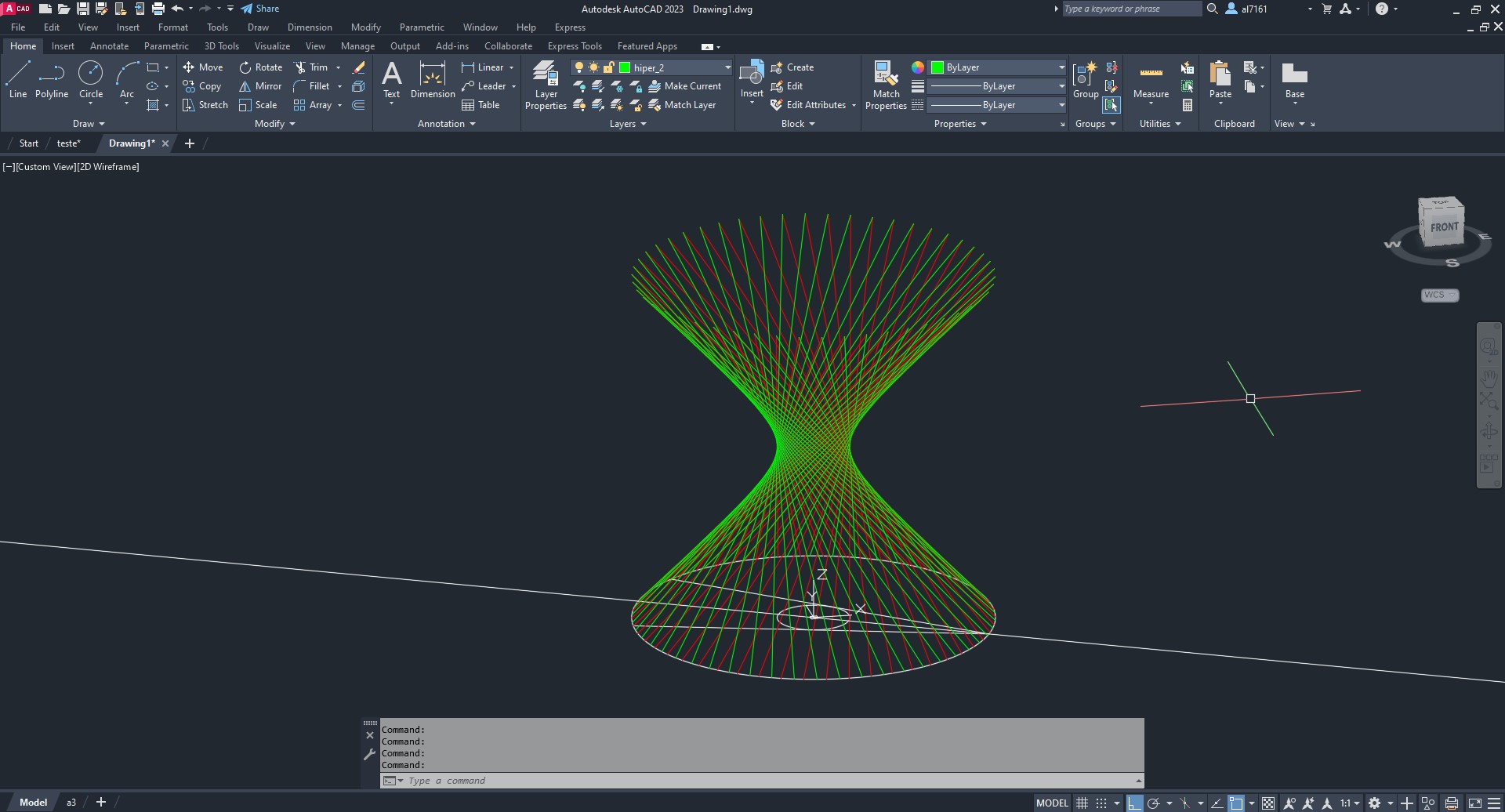
Task: Click the Insert block icon
Action: (x=752, y=80)
